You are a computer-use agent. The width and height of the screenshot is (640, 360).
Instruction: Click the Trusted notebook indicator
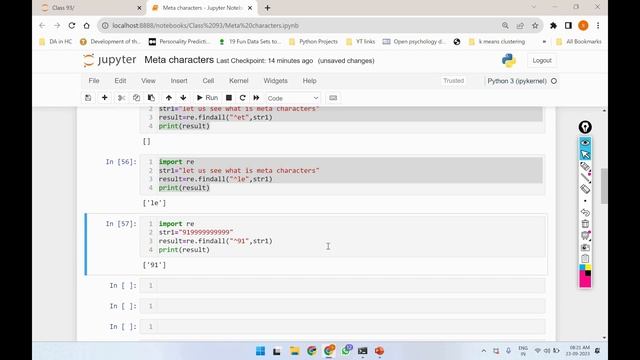pos(453,81)
